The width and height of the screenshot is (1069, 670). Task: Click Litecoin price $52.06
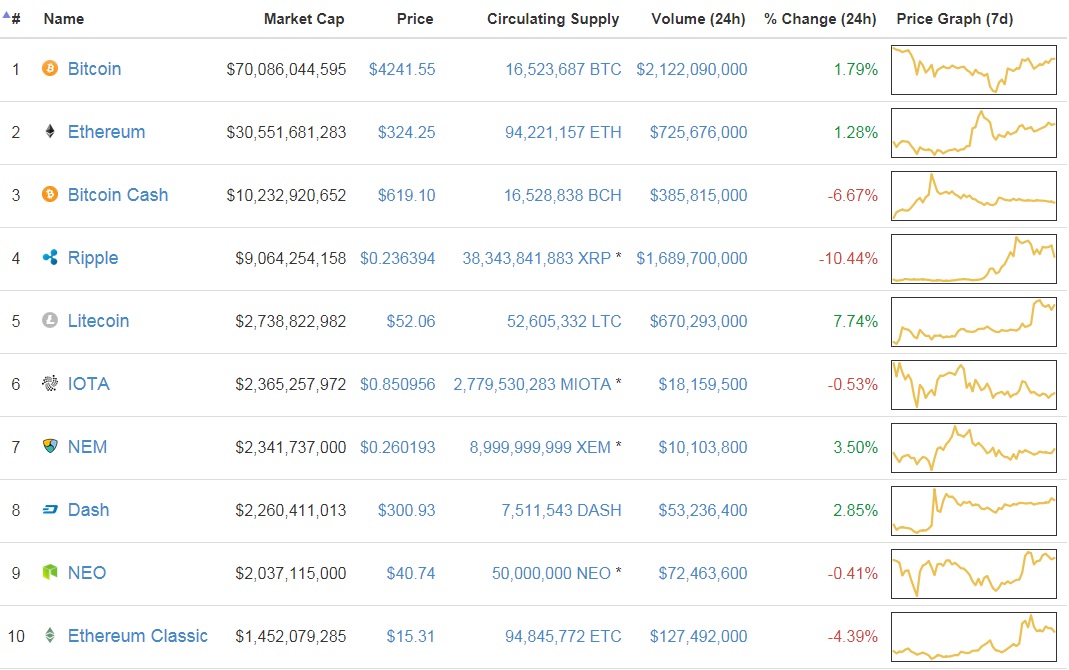click(410, 322)
